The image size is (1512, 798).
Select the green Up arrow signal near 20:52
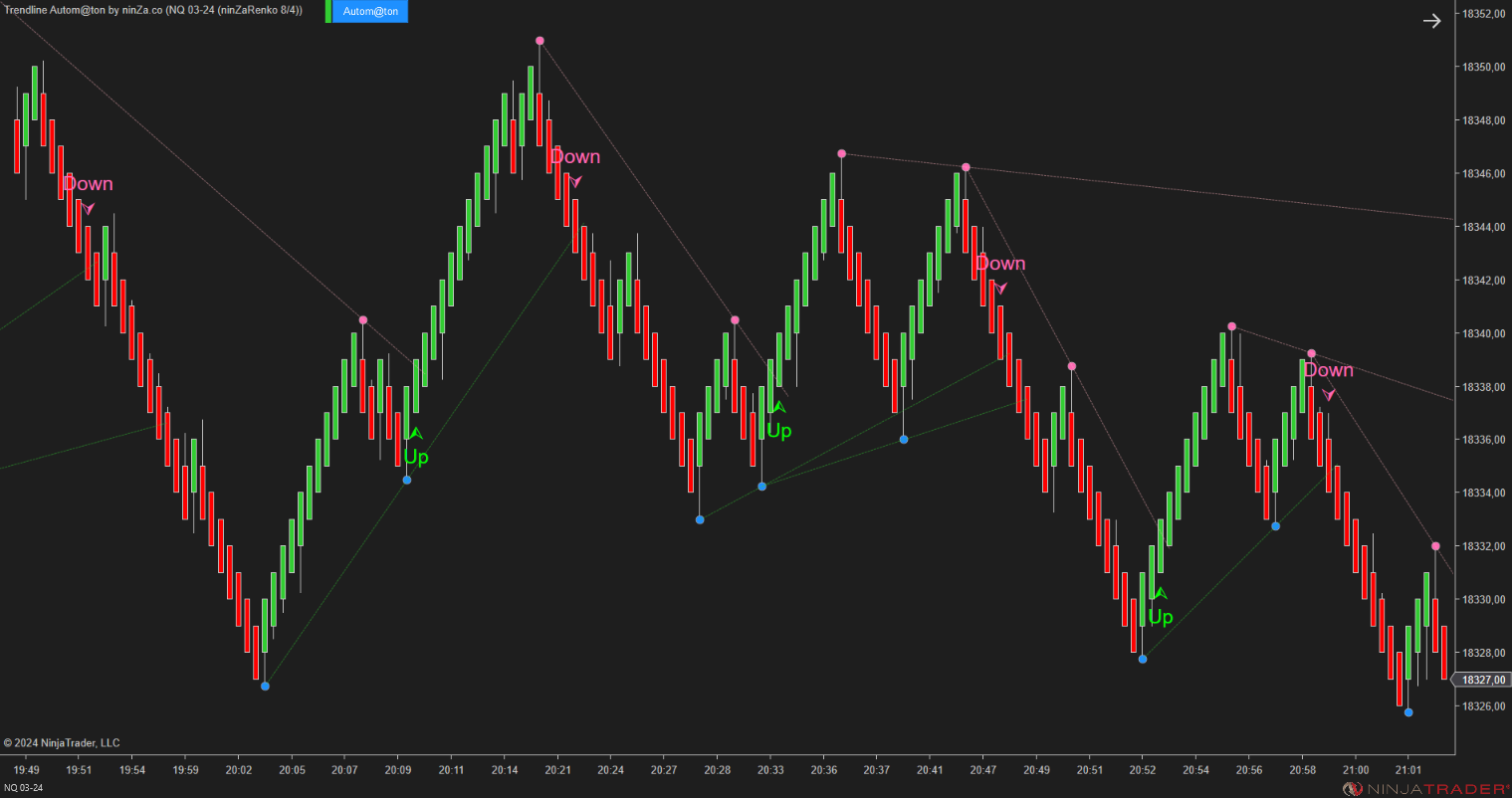[x=1160, y=592]
